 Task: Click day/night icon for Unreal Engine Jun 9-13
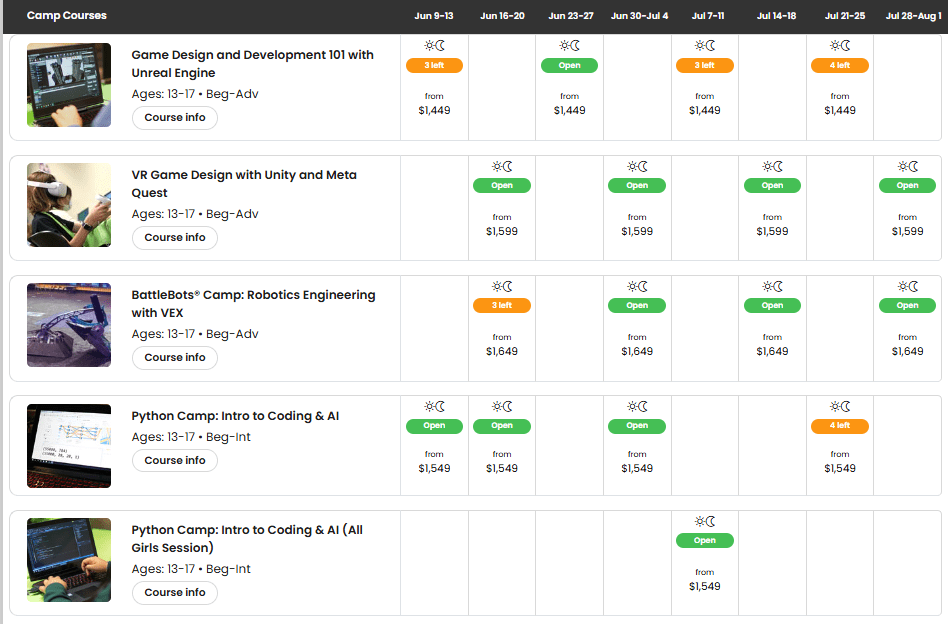tap(434, 46)
